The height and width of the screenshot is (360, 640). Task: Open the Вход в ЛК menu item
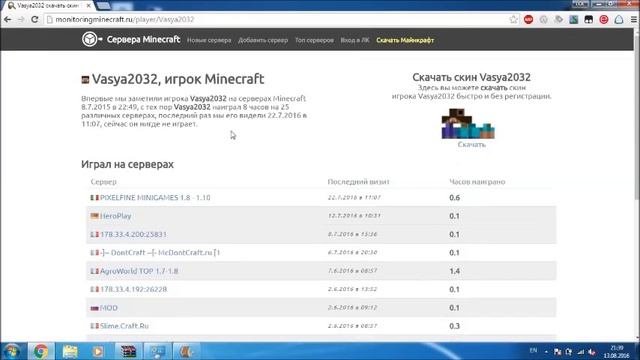tap(355, 40)
